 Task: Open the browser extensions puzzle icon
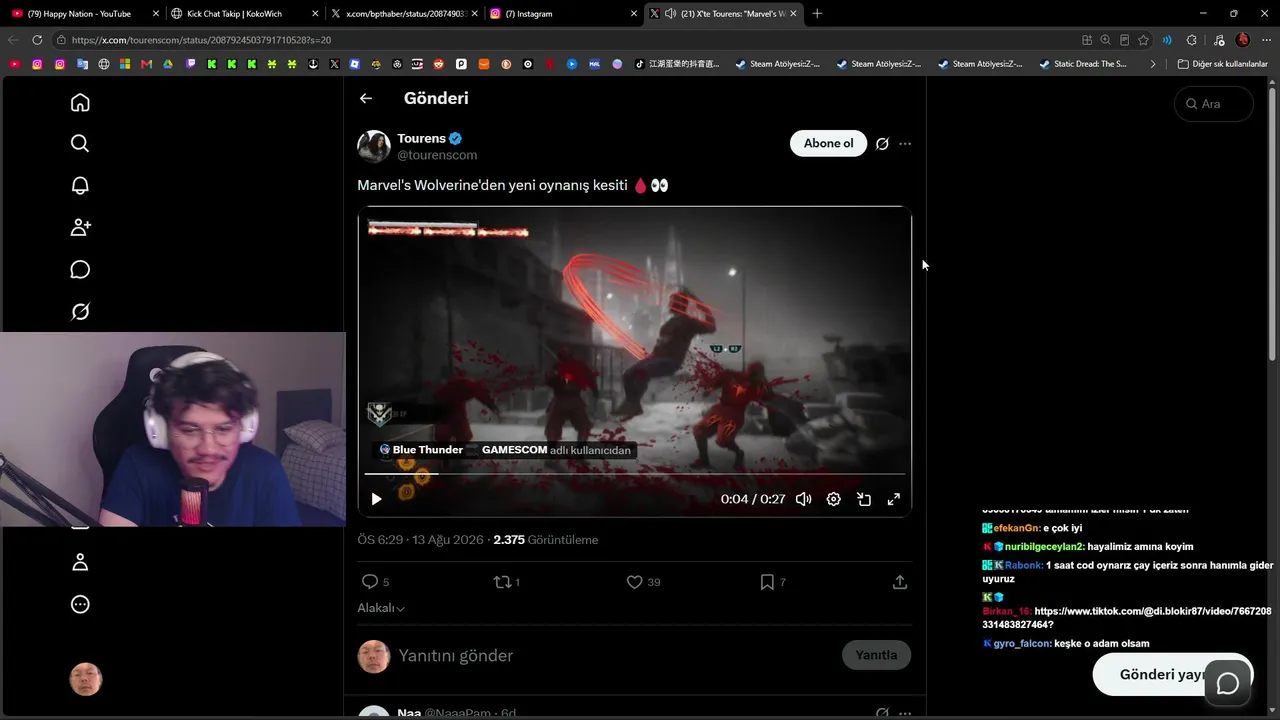coord(1191,40)
